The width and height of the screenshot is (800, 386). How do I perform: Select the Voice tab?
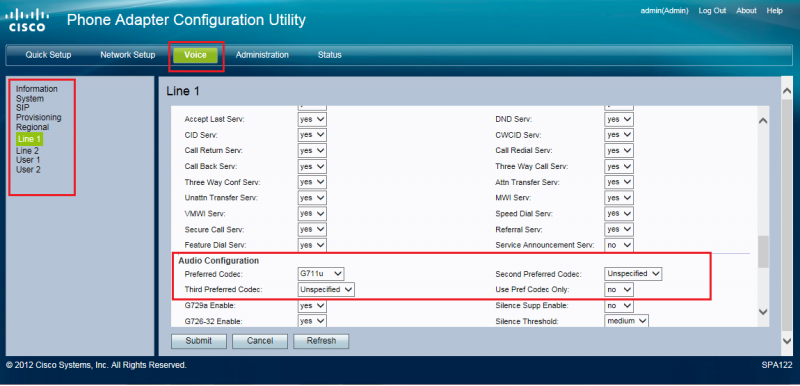click(x=195, y=56)
